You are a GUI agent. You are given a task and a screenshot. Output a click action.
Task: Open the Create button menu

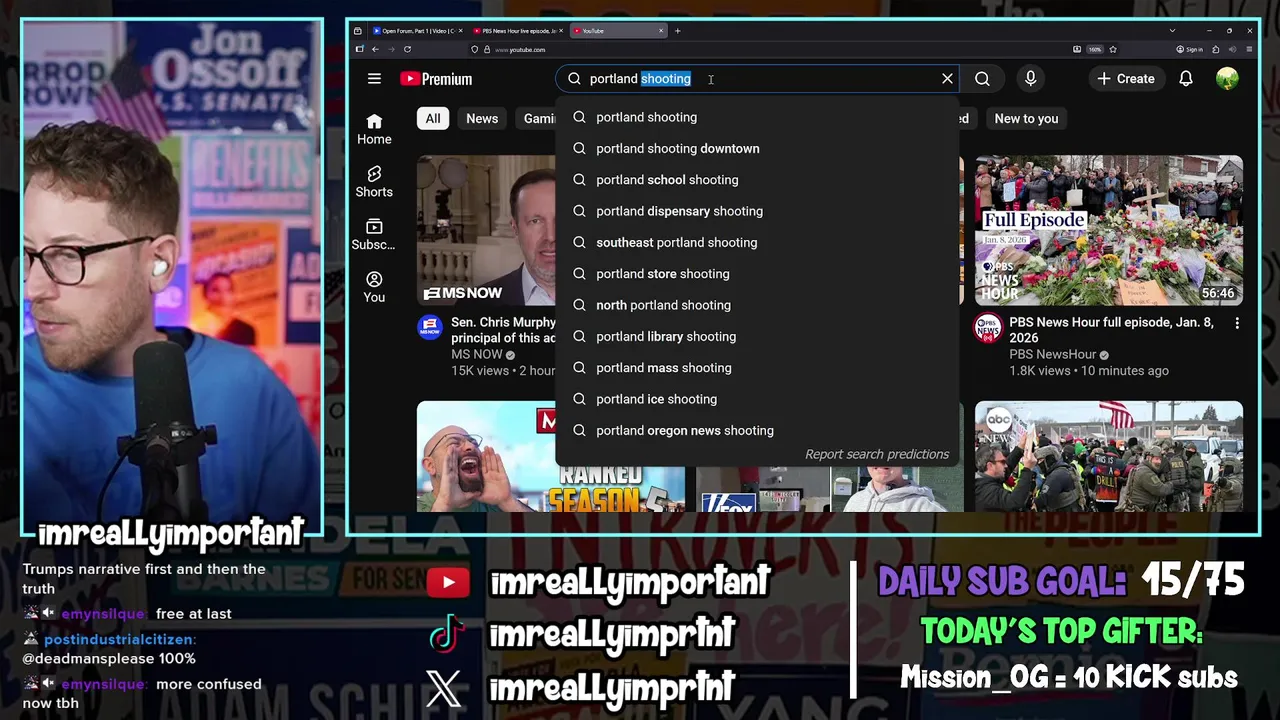coord(1125,79)
